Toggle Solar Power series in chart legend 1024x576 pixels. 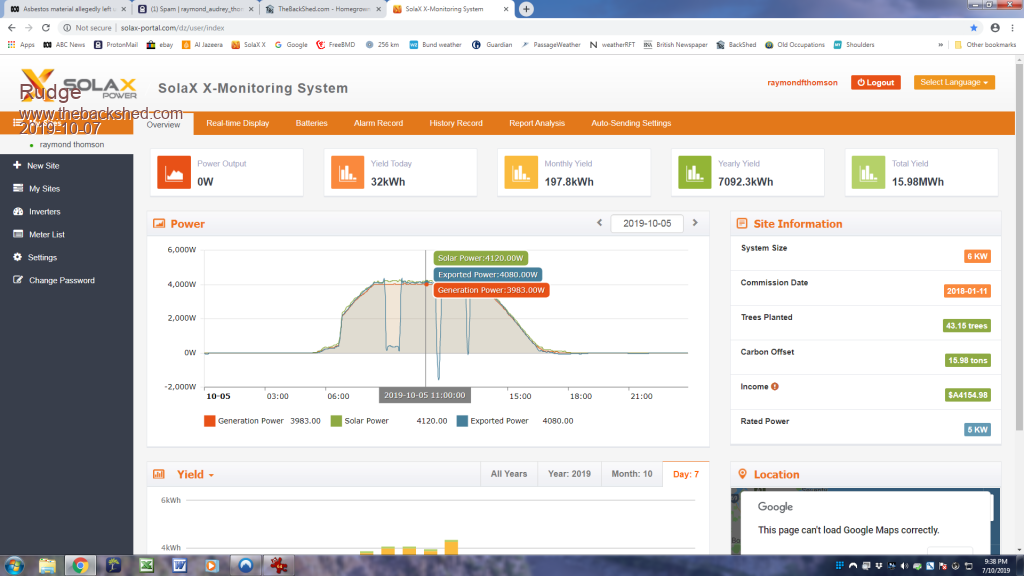coord(336,421)
